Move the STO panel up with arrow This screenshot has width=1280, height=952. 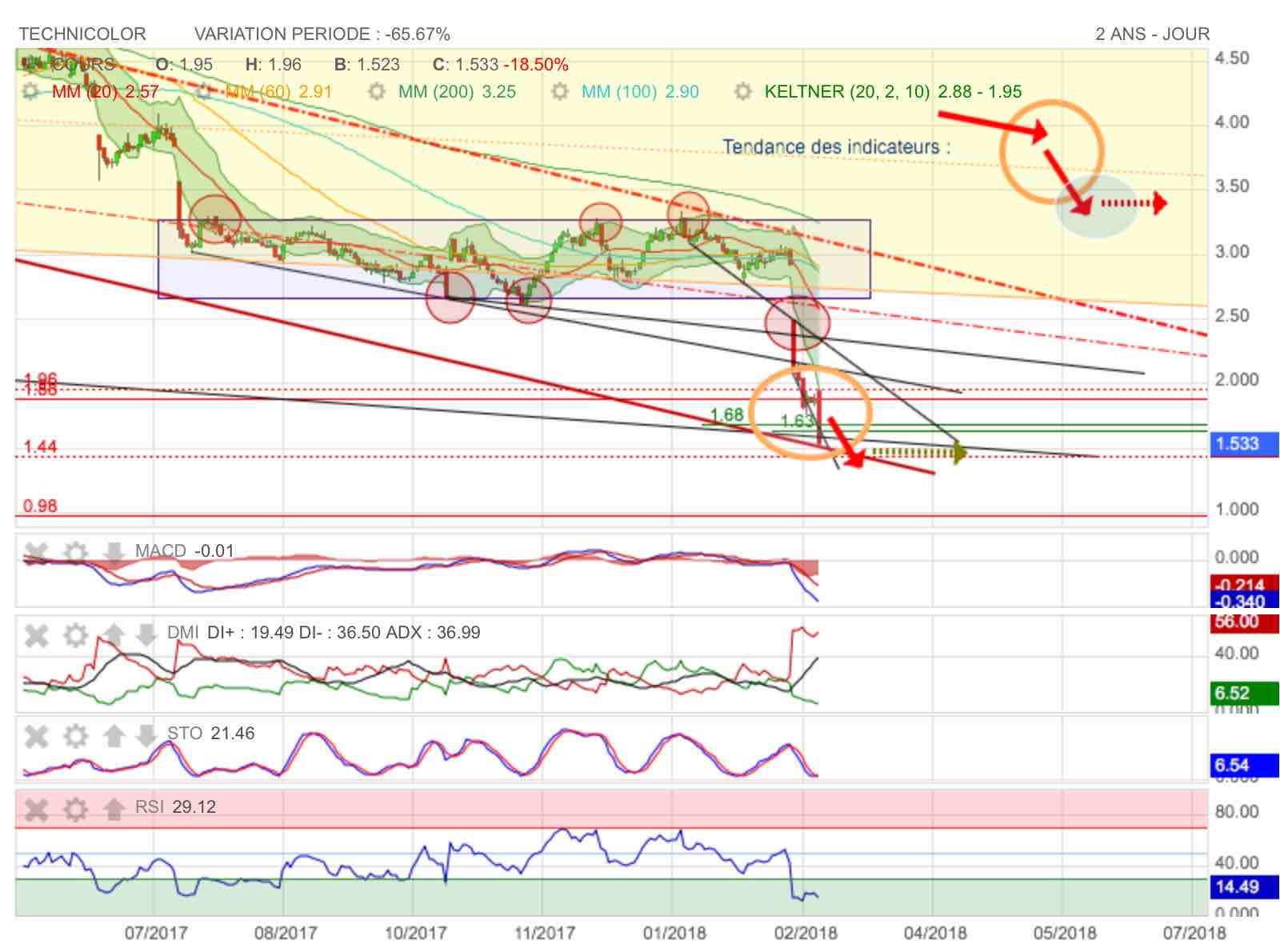[114, 735]
